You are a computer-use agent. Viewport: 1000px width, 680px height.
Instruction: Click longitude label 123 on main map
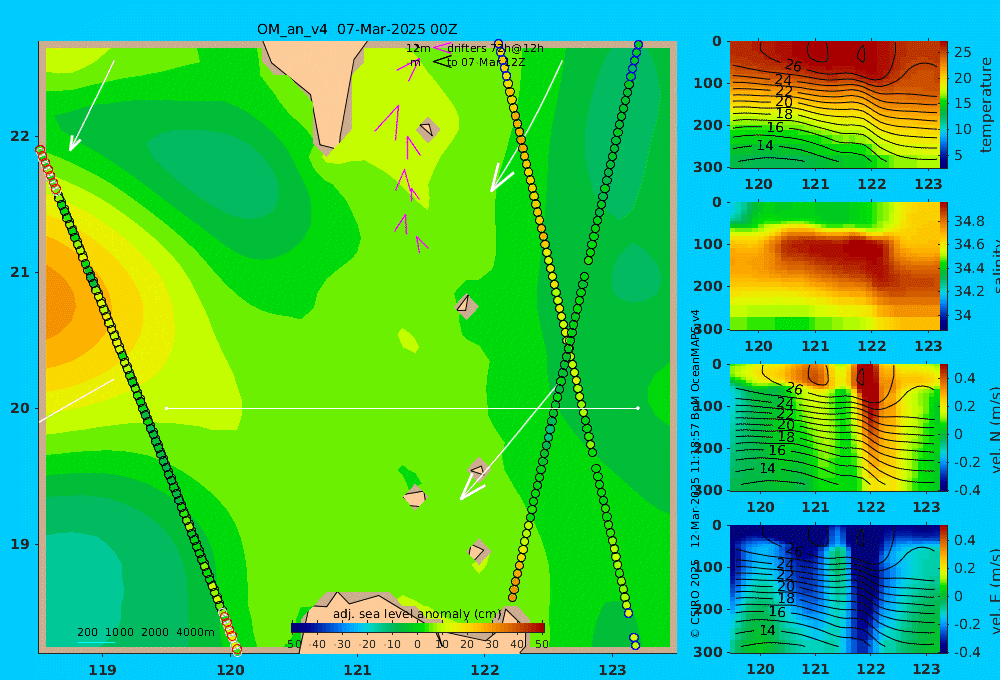pyautogui.click(x=612, y=670)
